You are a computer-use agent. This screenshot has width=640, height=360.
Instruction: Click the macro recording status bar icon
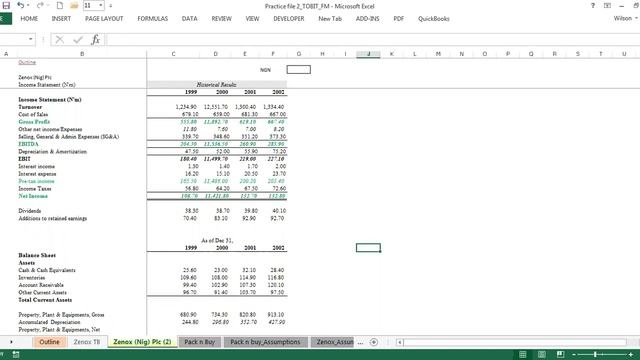tap(16, 355)
